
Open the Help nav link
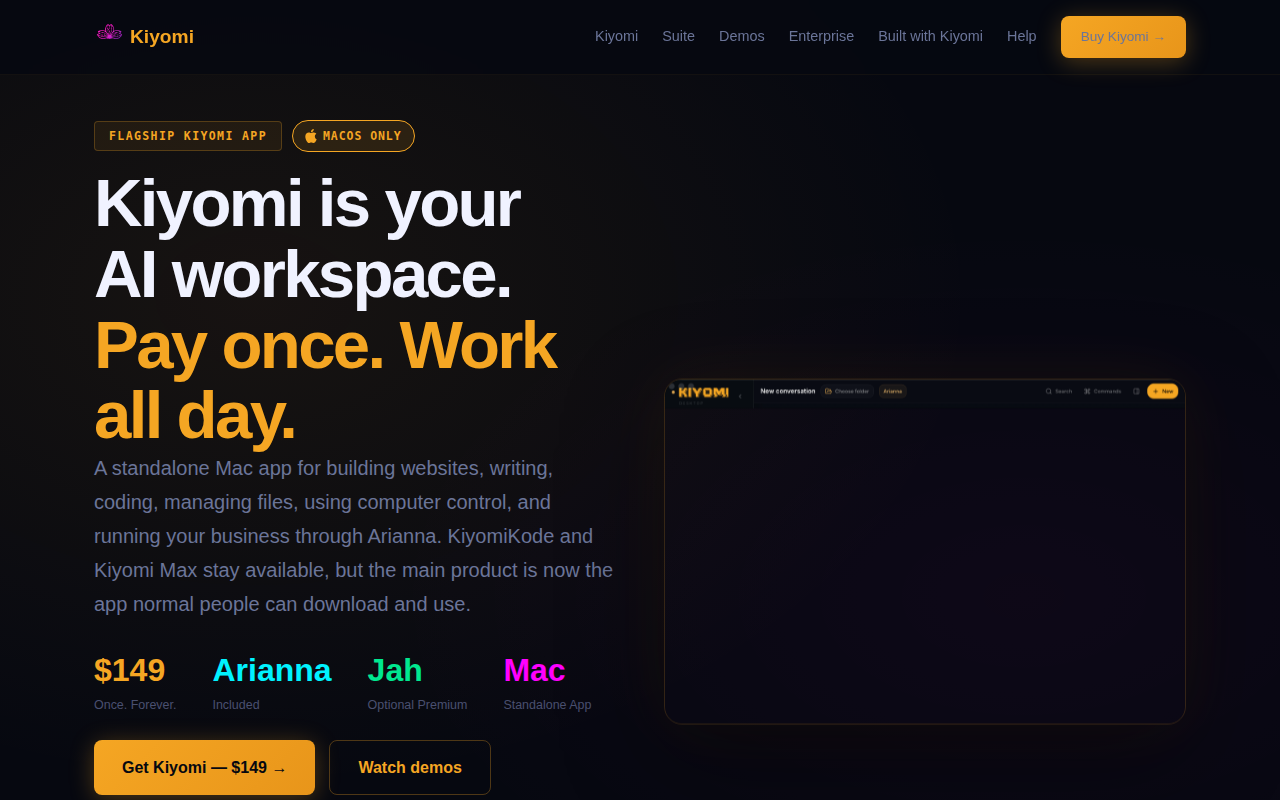(x=1022, y=36)
